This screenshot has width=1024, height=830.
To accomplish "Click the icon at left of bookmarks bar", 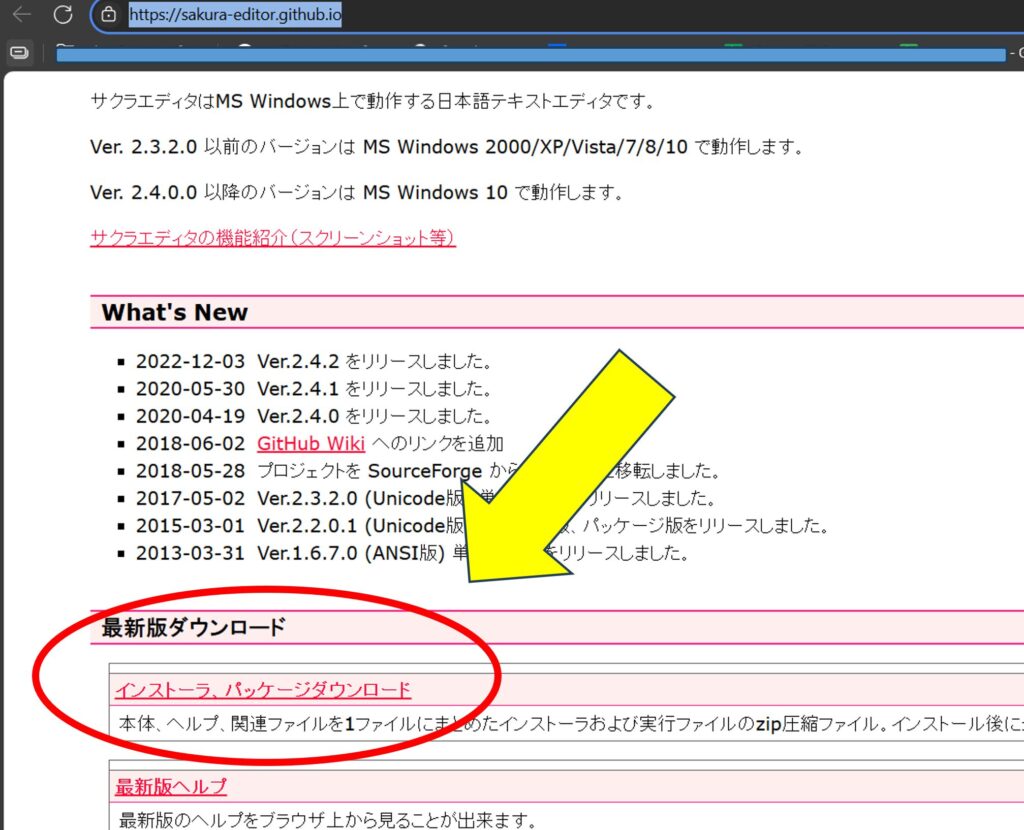I will click(x=17, y=53).
